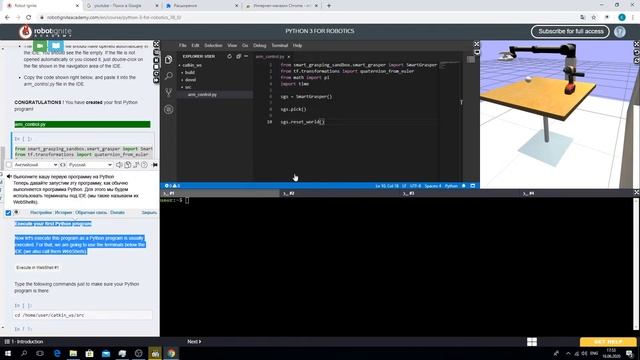
Task: Expand the IDE panel fullscreen icon
Action: pyautogui.click(x=476, y=44)
